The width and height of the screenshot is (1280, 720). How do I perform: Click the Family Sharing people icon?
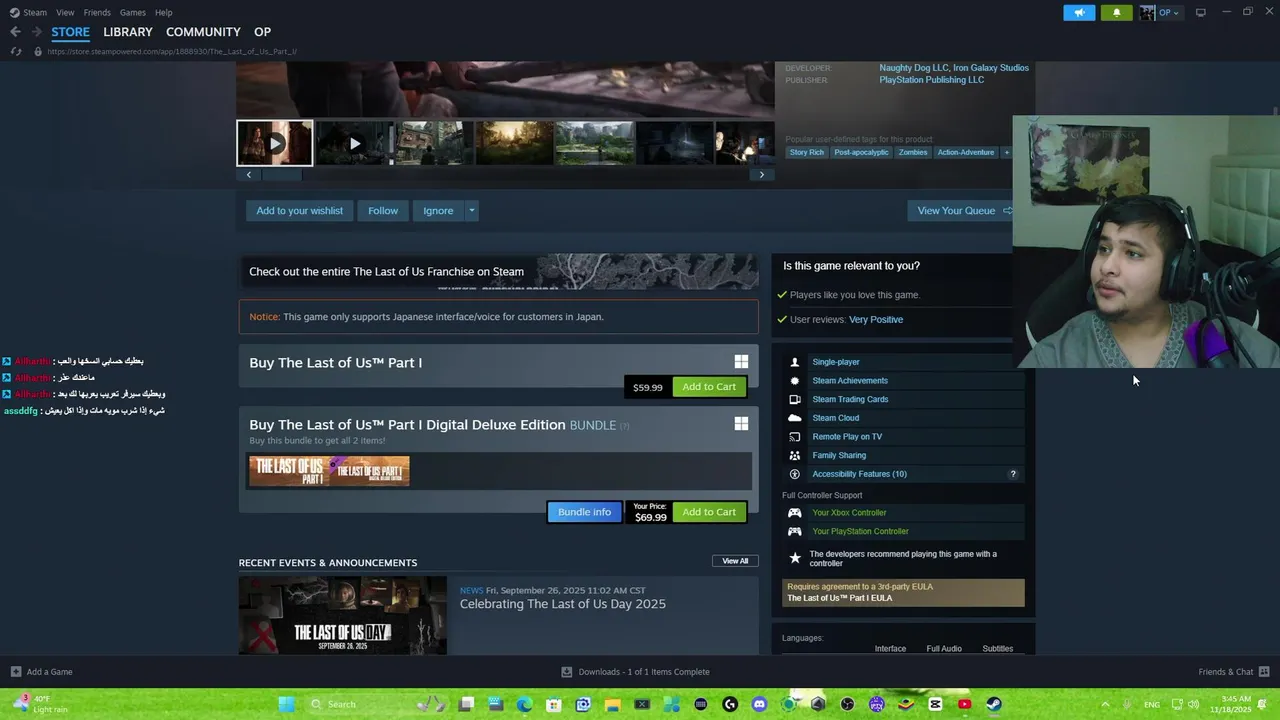point(795,455)
